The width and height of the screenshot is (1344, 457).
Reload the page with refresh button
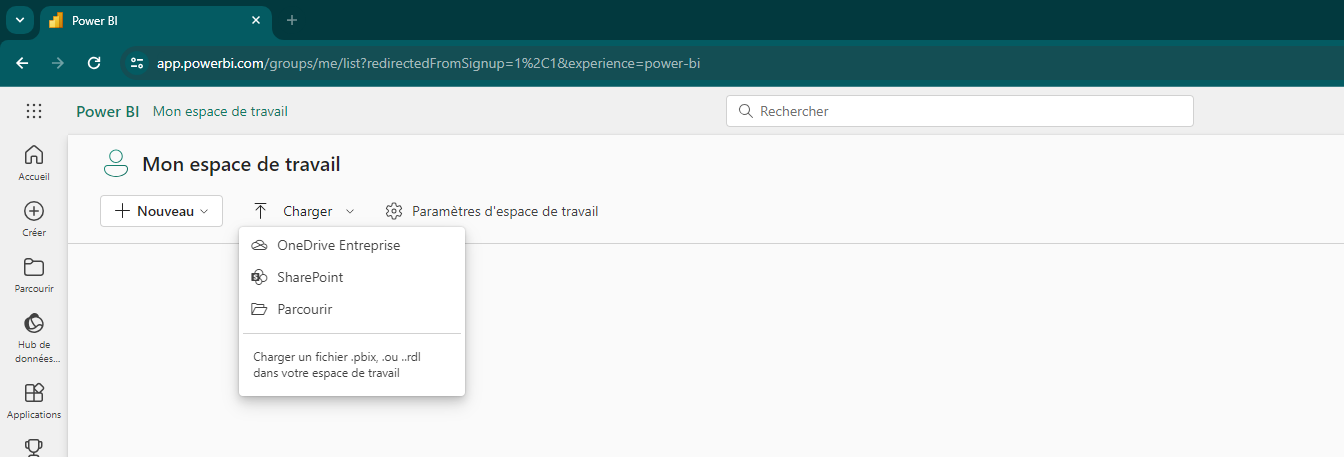(94, 63)
